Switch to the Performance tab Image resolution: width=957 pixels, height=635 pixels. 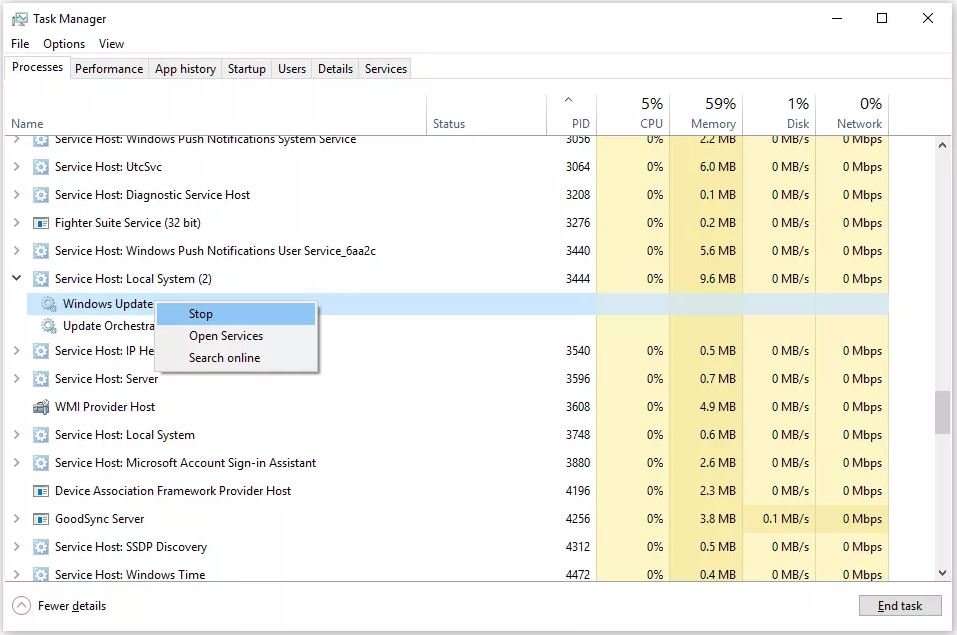109,69
